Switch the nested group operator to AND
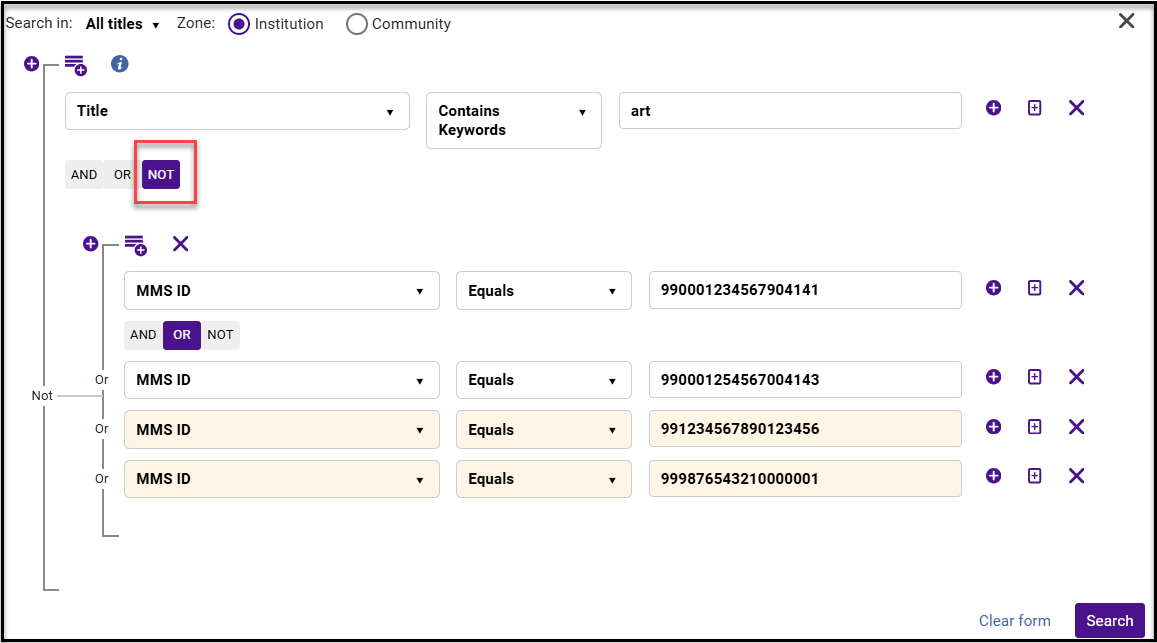Screen dimensions: 1157x643 click(143, 335)
